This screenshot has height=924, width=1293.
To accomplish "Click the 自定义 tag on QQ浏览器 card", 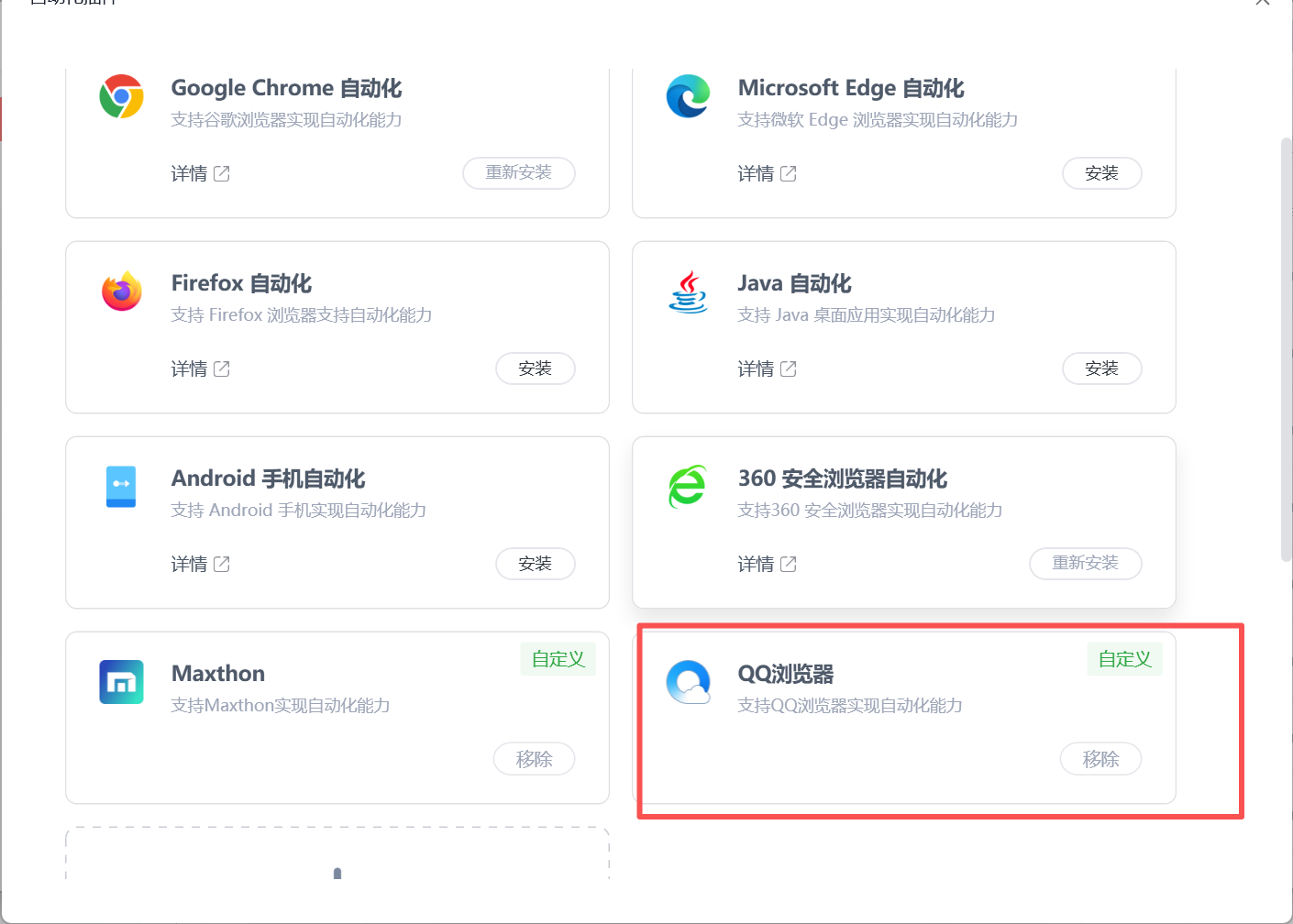I will click(1125, 659).
